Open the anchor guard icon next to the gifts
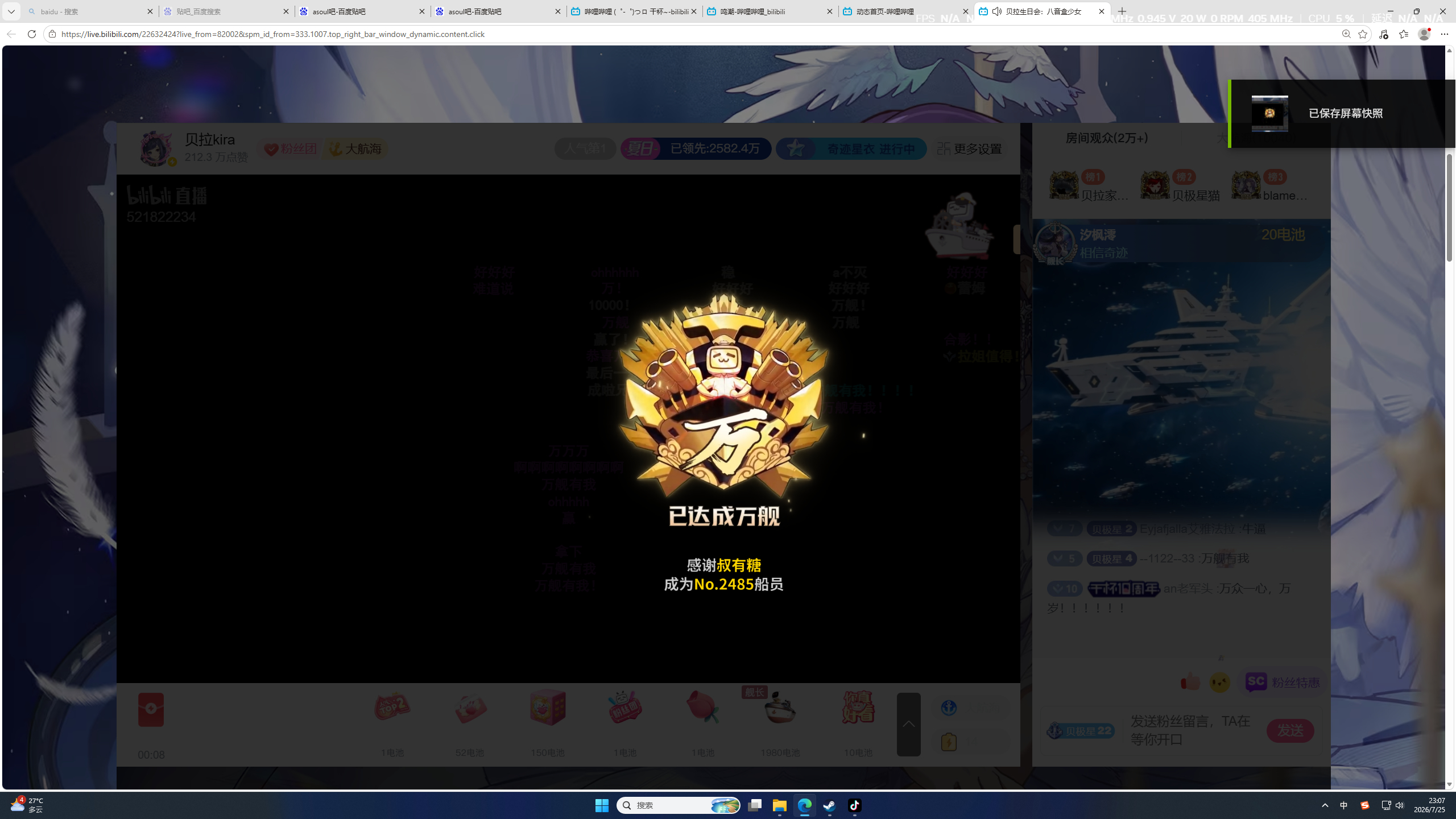 949,708
